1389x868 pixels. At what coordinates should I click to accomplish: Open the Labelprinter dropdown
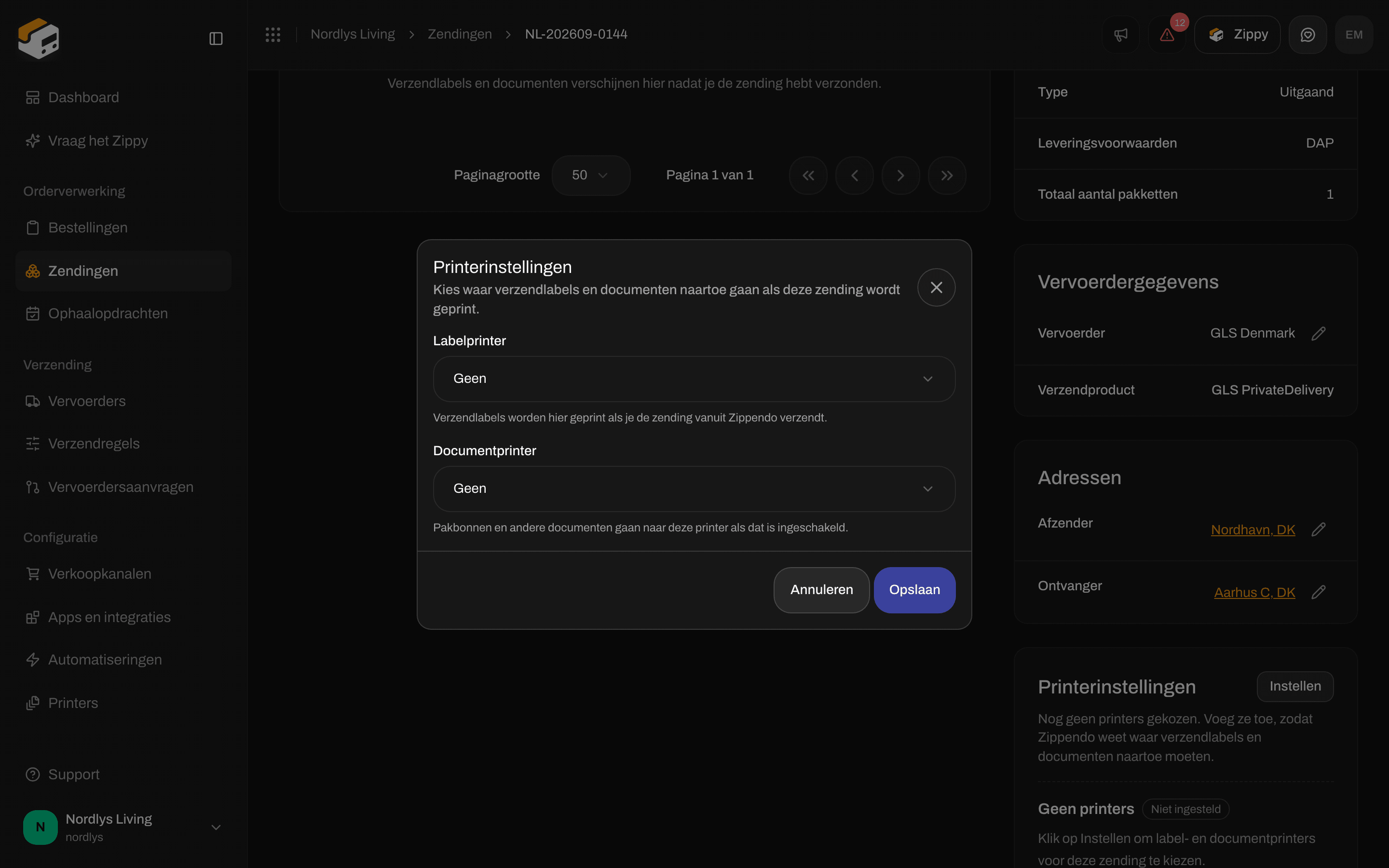694,379
